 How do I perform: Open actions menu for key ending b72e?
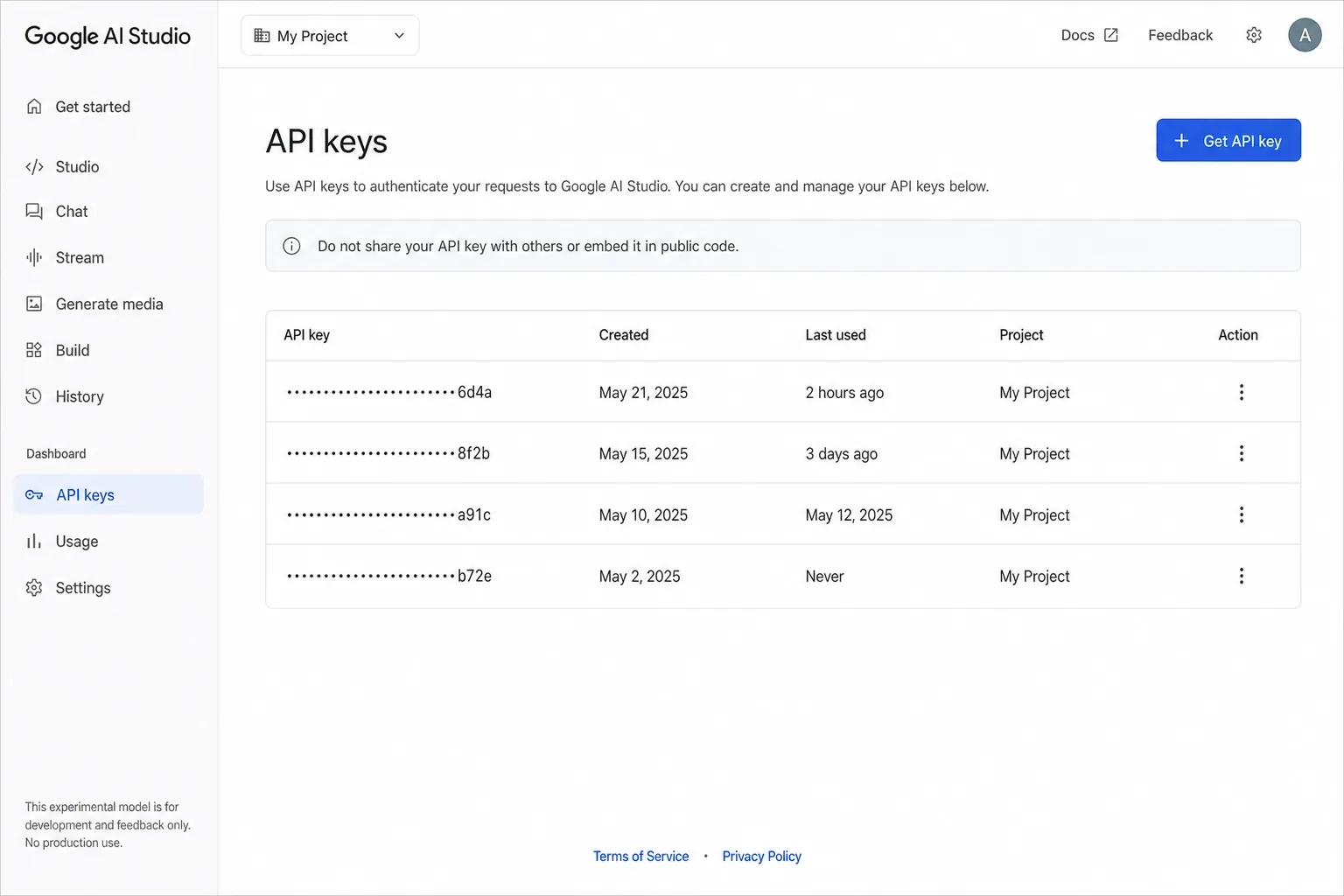(1241, 576)
